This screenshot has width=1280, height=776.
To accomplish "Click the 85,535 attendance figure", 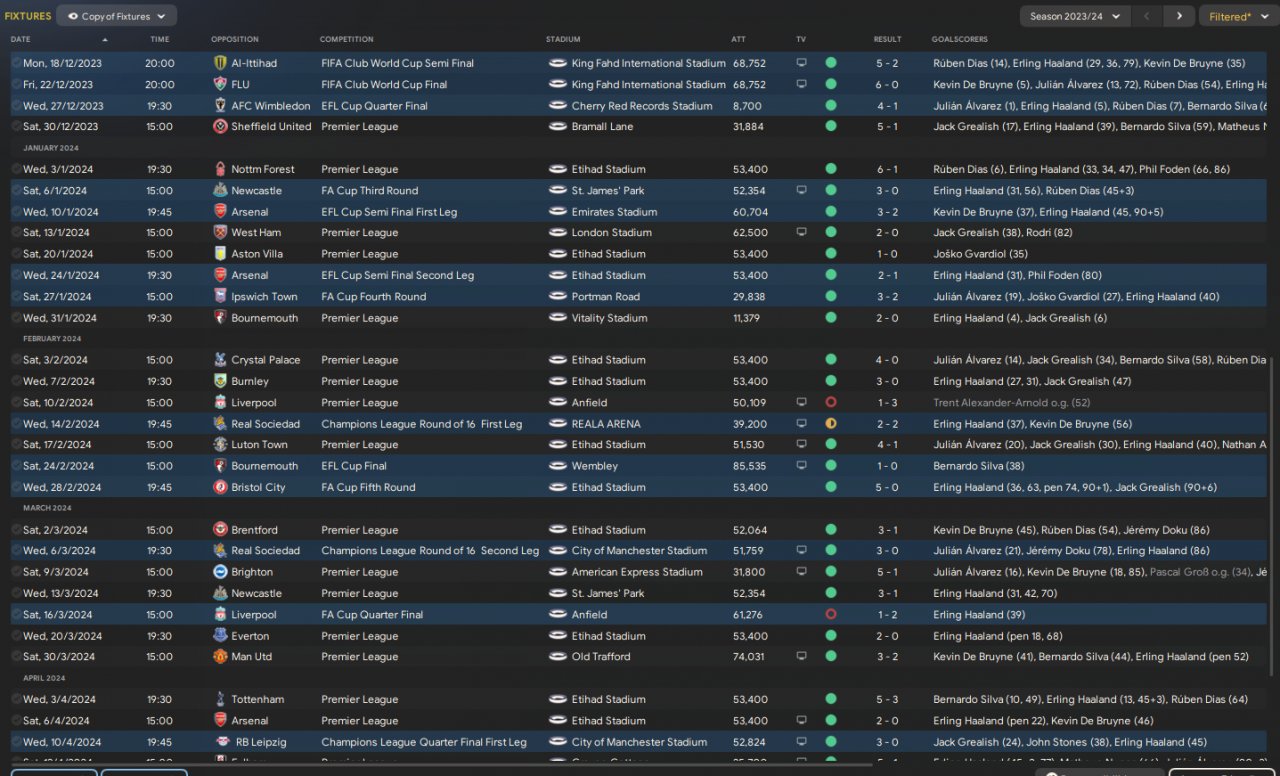I will [749, 466].
